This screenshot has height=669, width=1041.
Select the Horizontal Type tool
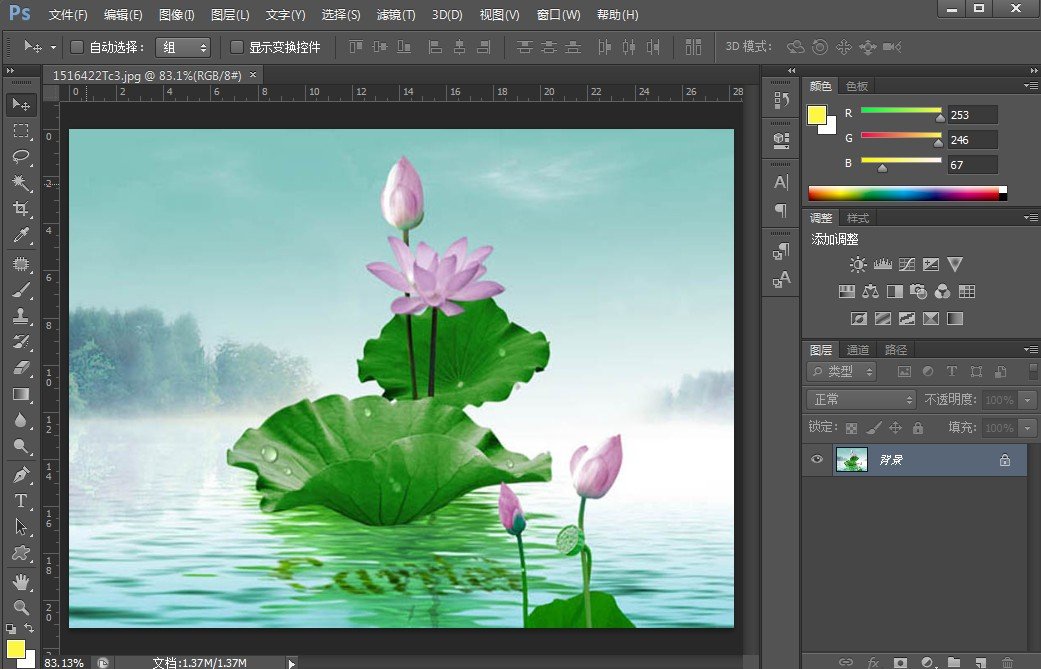pos(21,500)
